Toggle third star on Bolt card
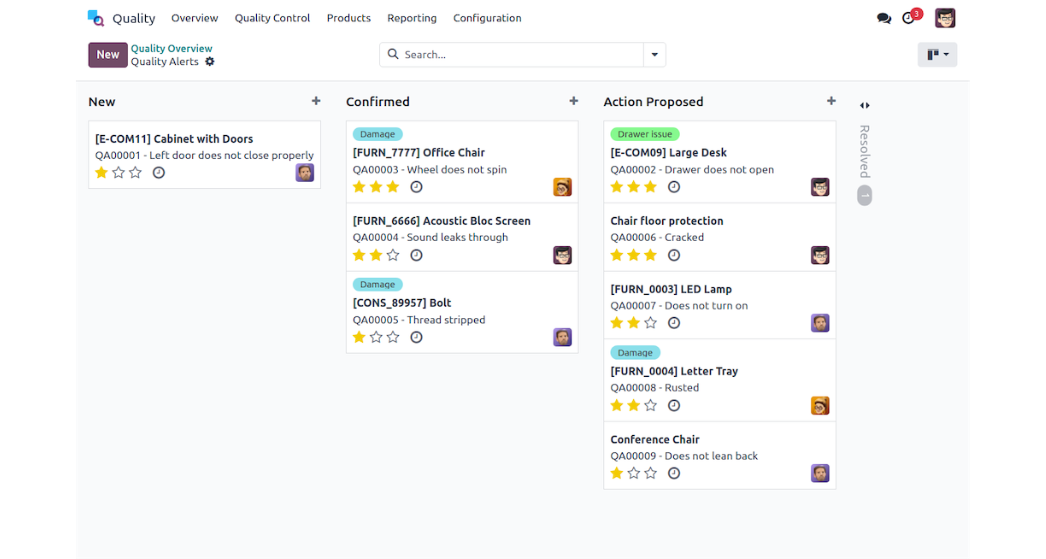 tap(393, 337)
